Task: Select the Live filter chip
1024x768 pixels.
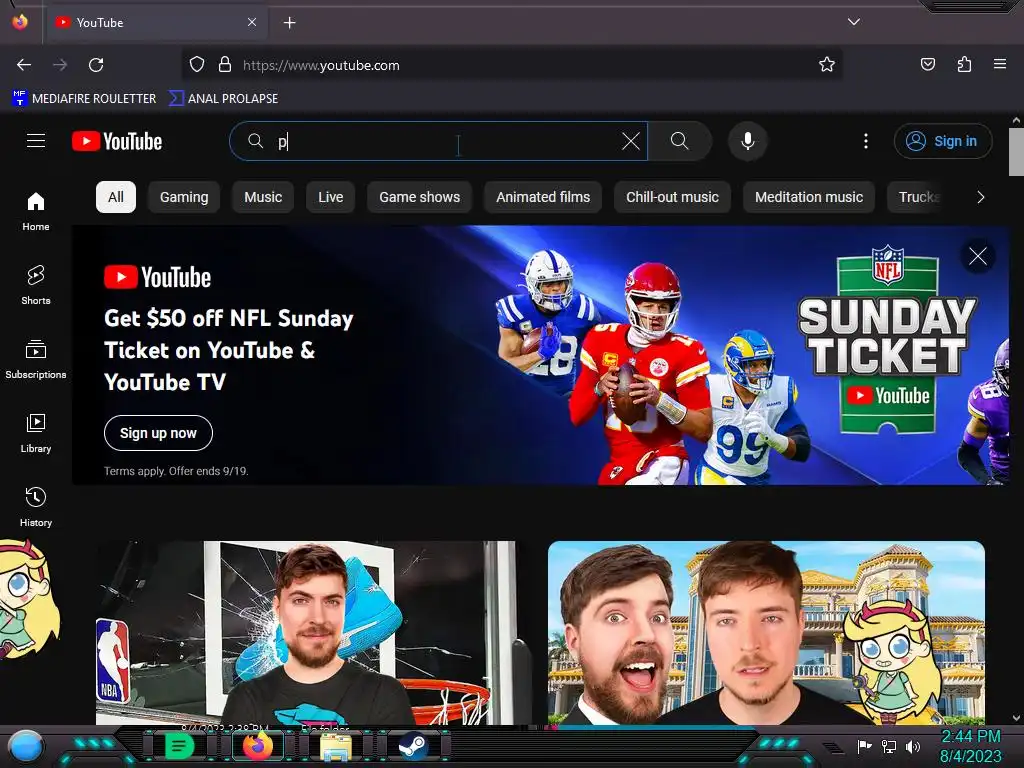Action: click(x=330, y=197)
